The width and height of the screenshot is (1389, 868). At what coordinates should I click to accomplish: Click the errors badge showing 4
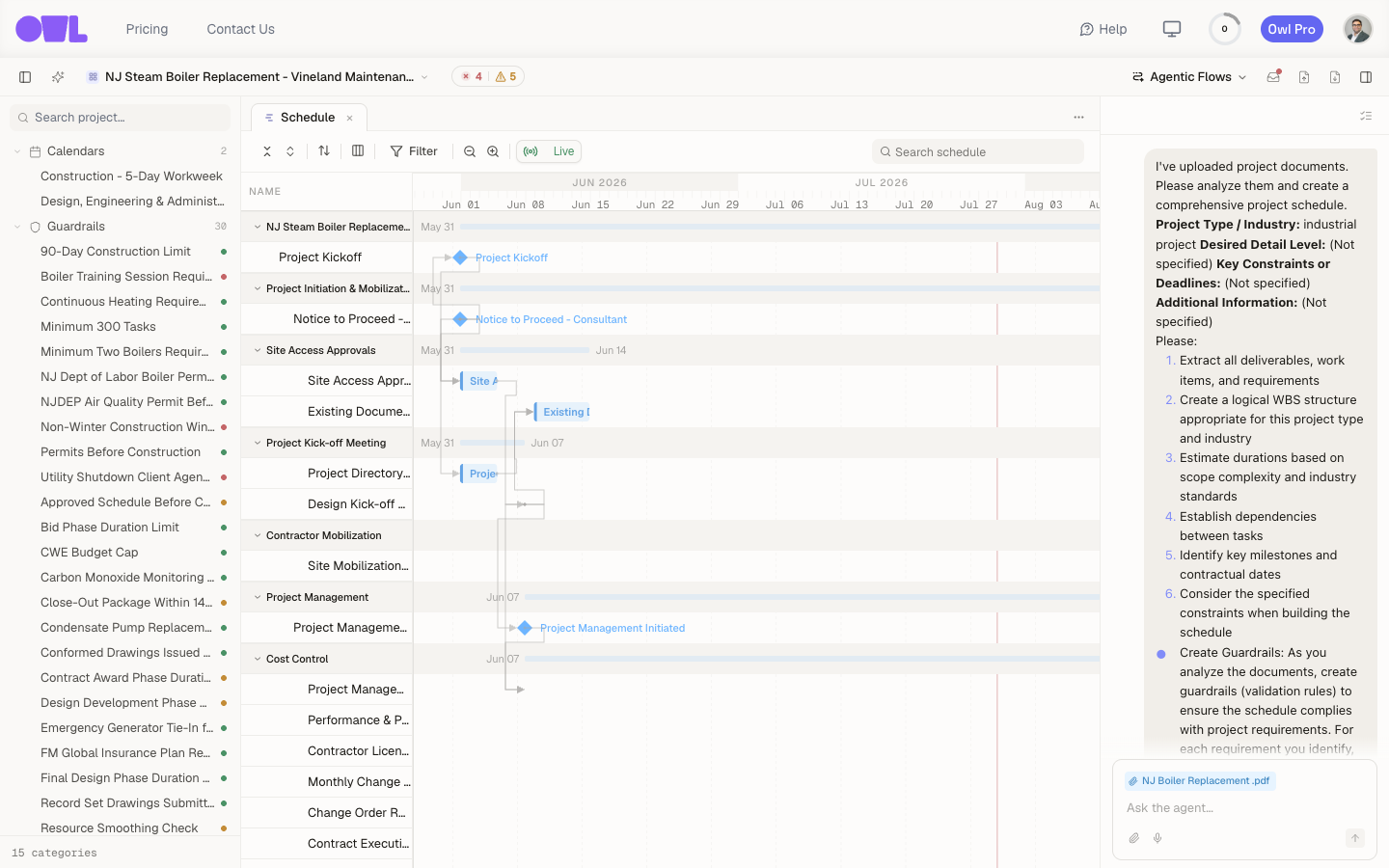472,77
